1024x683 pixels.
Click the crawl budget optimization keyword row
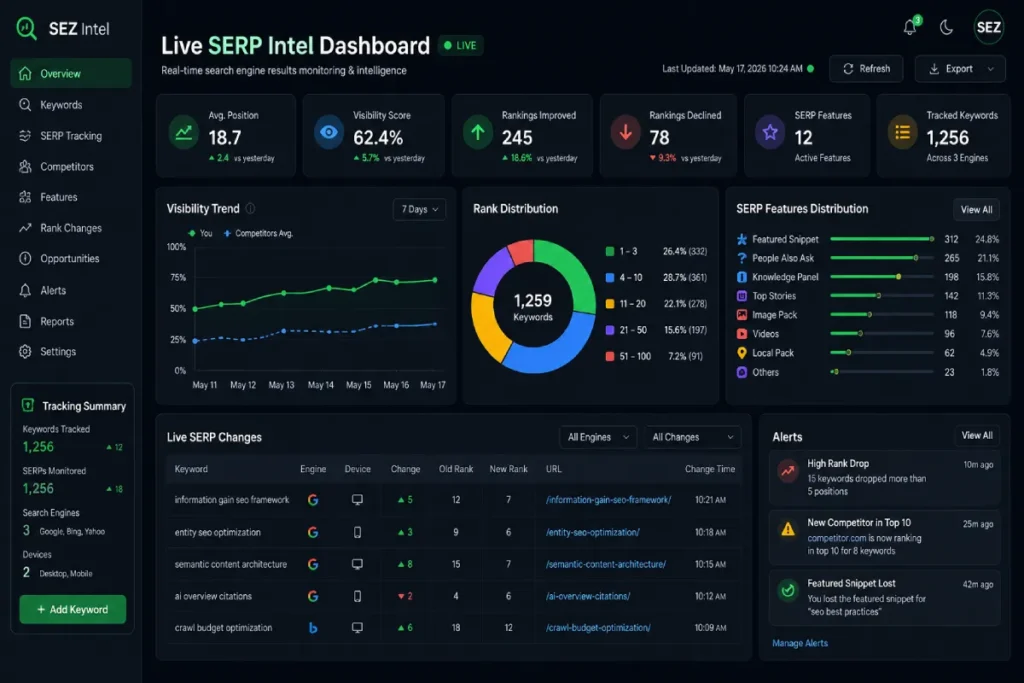(454, 627)
